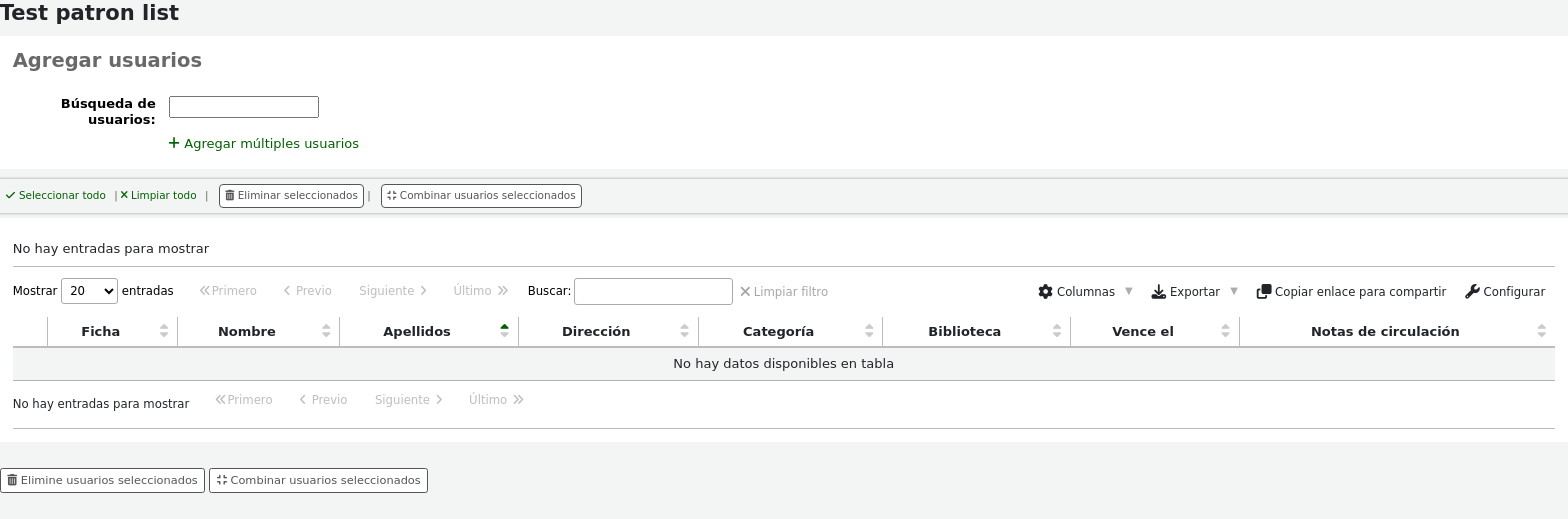Sort table by Apellidos column header
The height and width of the screenshot is (519, 1568).
417,331
